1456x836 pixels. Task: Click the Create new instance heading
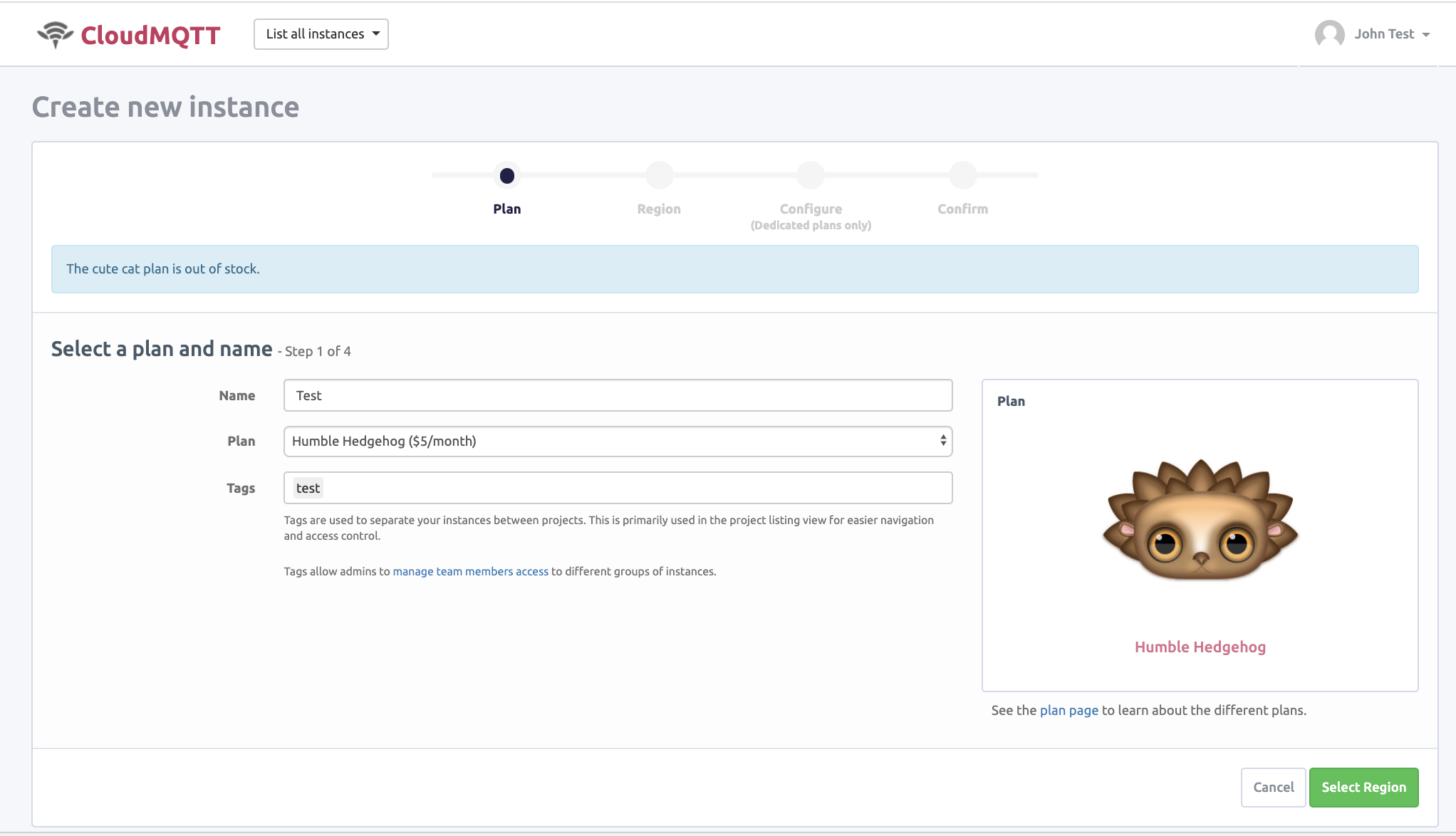[165, 107]
